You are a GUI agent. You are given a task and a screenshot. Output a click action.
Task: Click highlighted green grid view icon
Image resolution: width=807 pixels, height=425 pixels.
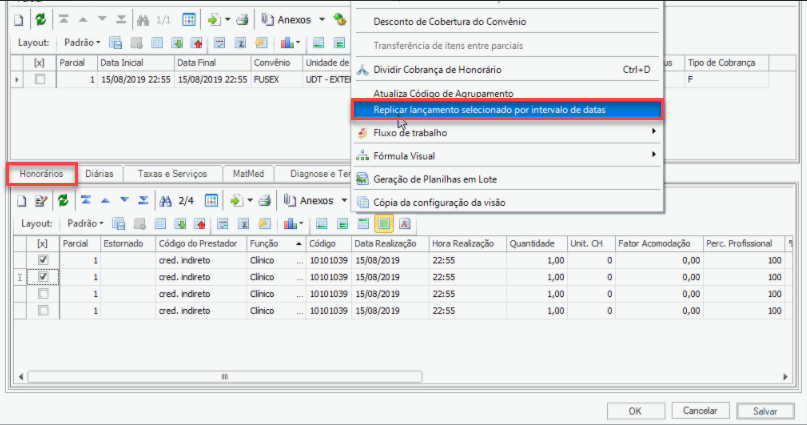(x=384, y=223)
